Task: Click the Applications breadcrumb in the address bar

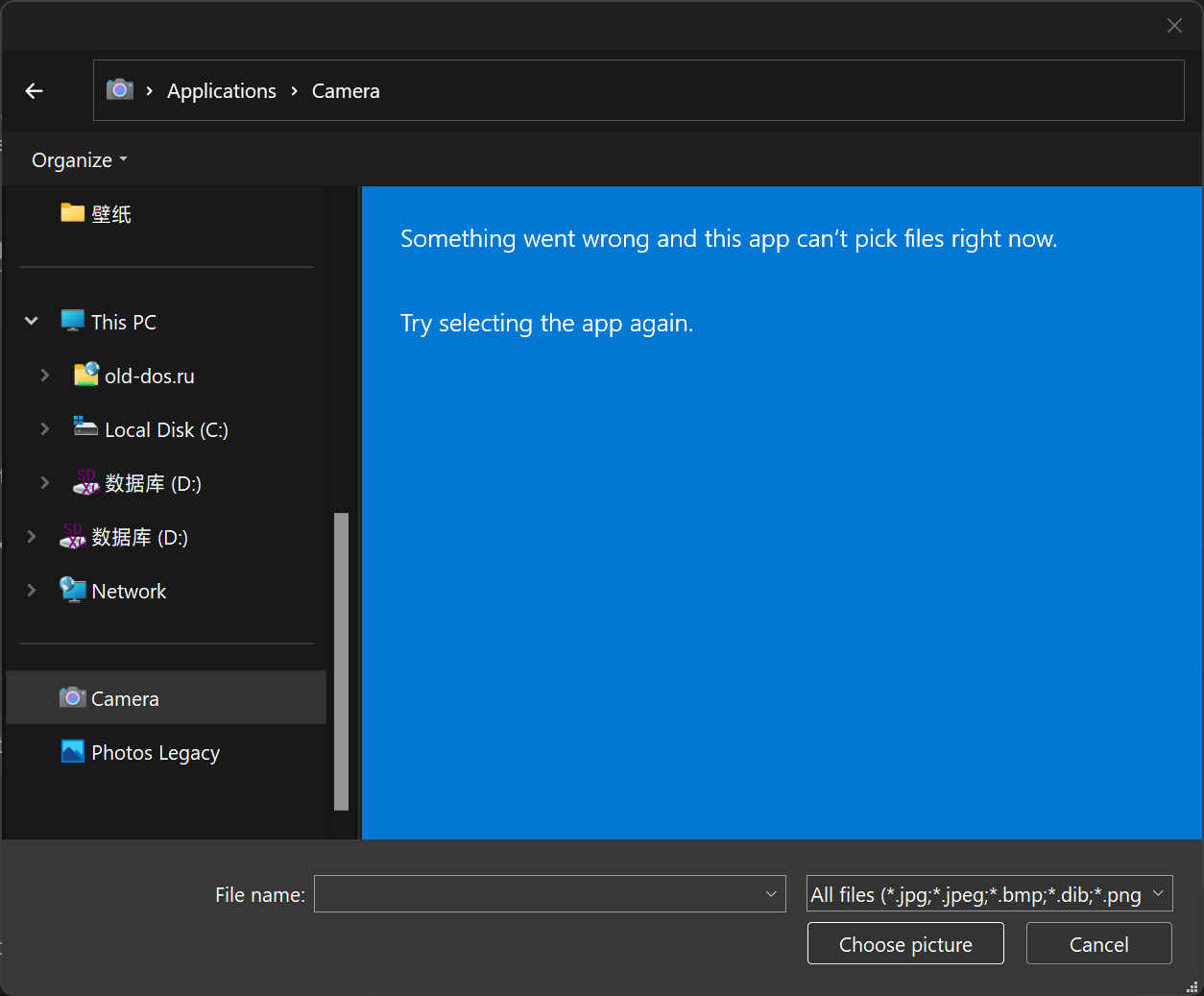Action: (221, 91)
